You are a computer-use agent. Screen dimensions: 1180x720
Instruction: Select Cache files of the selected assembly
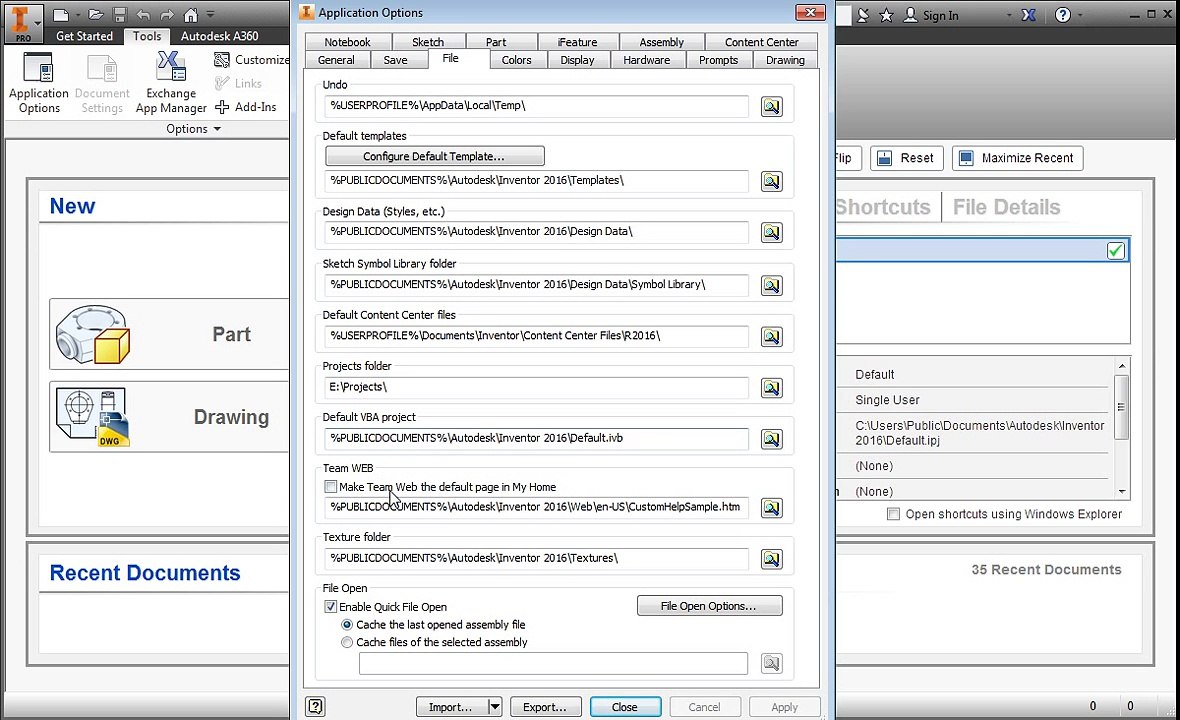347,643
